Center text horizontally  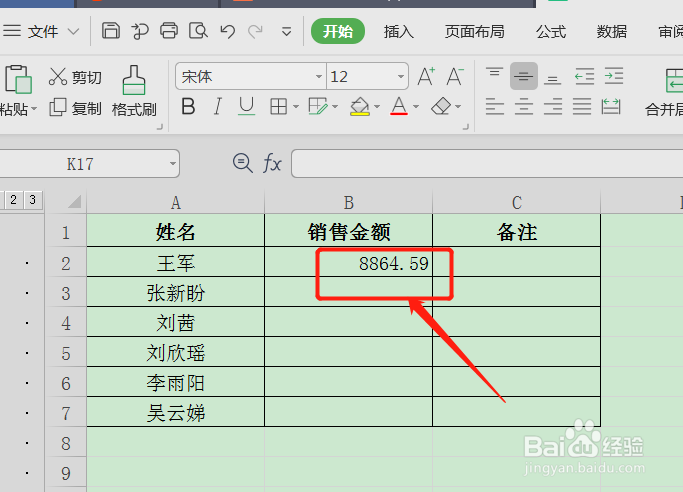point(524,106)
